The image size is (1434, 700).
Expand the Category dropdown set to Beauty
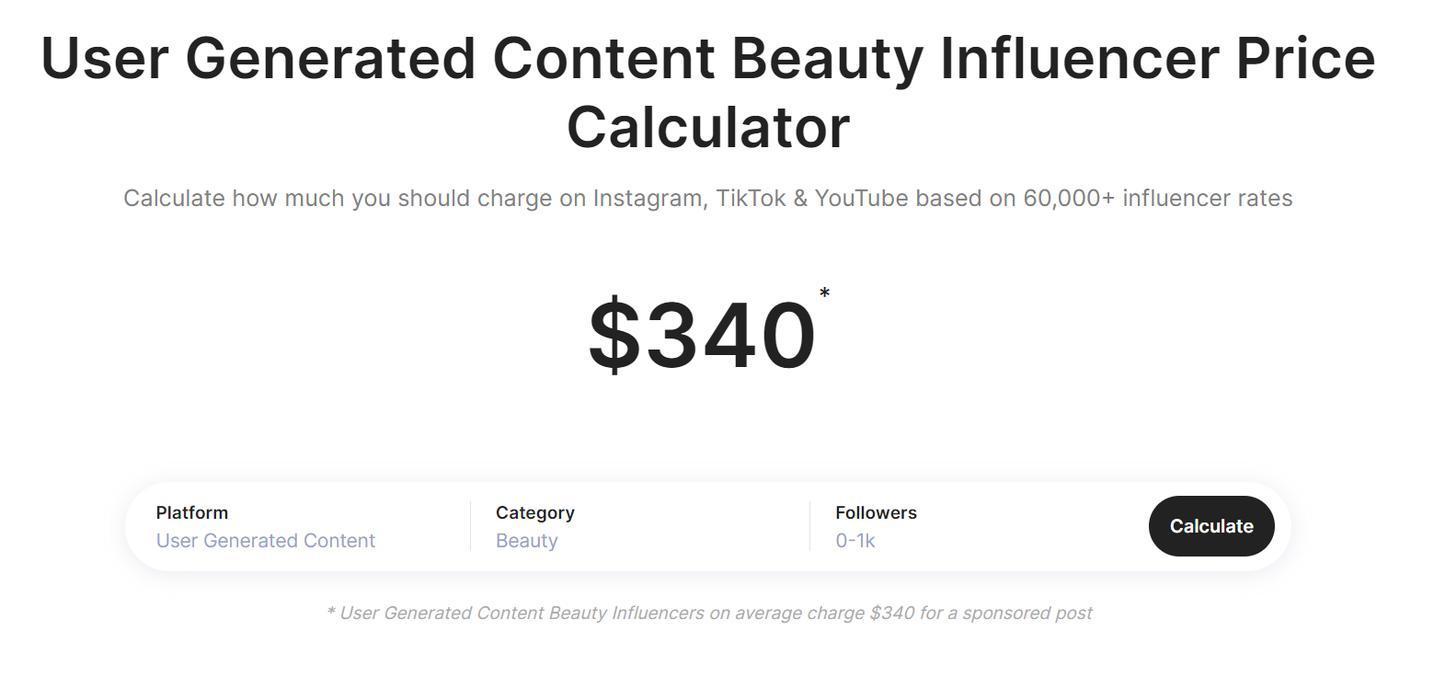[x=527, y=541]
